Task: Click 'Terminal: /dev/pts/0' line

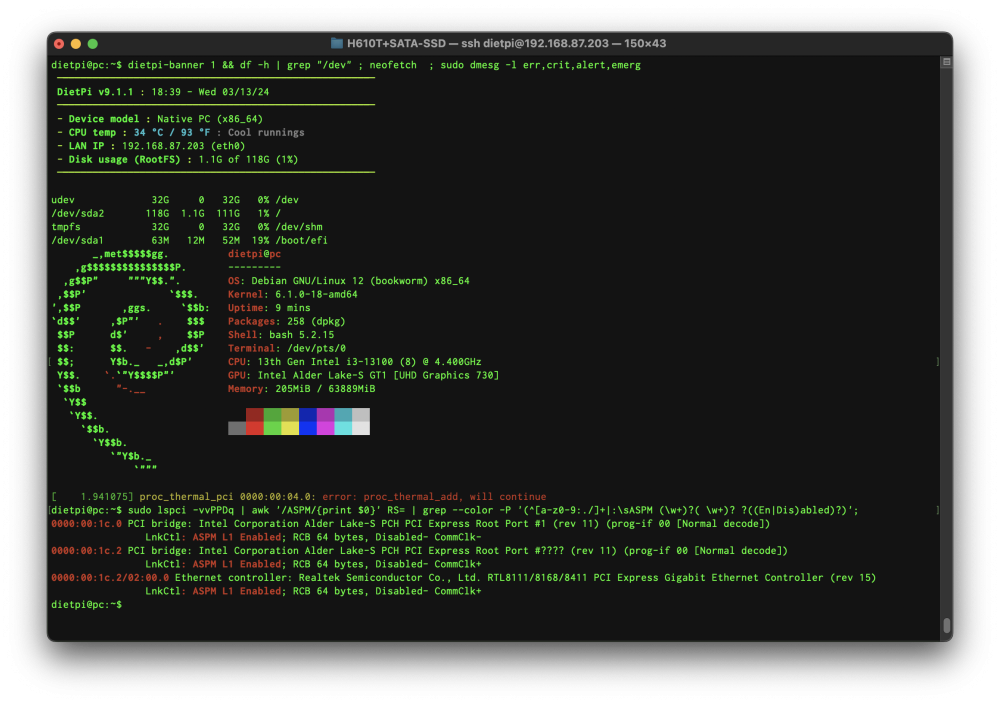Action: pos(286,348)
